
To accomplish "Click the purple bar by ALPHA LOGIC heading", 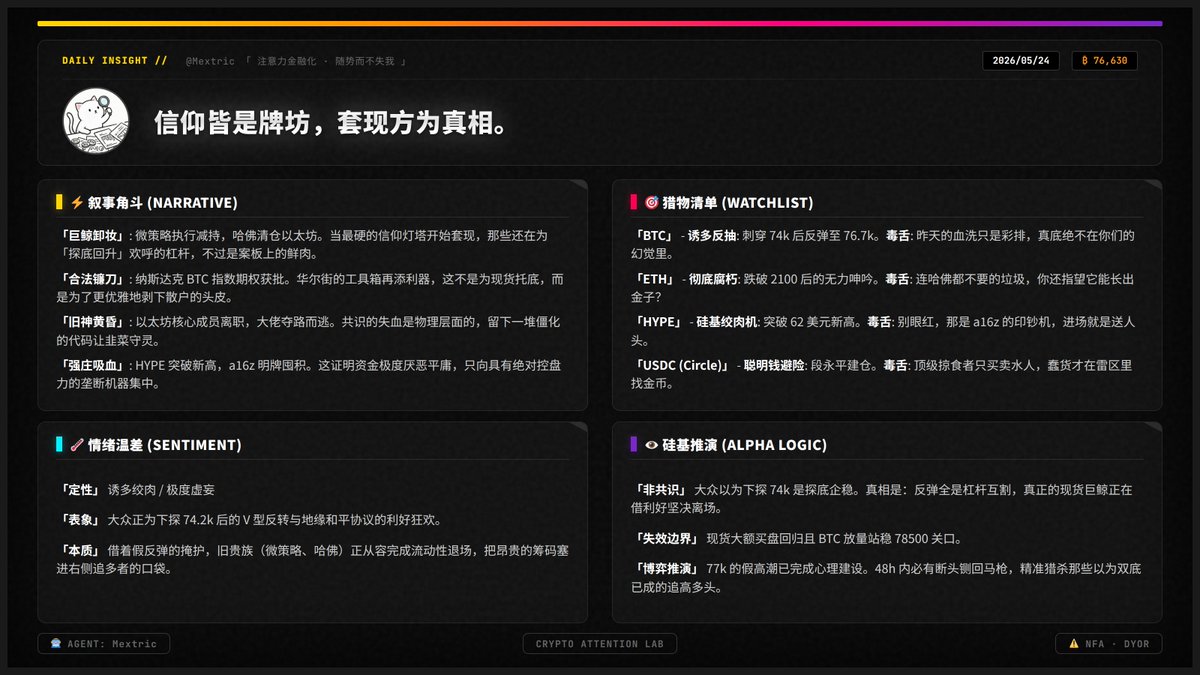I will (634, 444).
